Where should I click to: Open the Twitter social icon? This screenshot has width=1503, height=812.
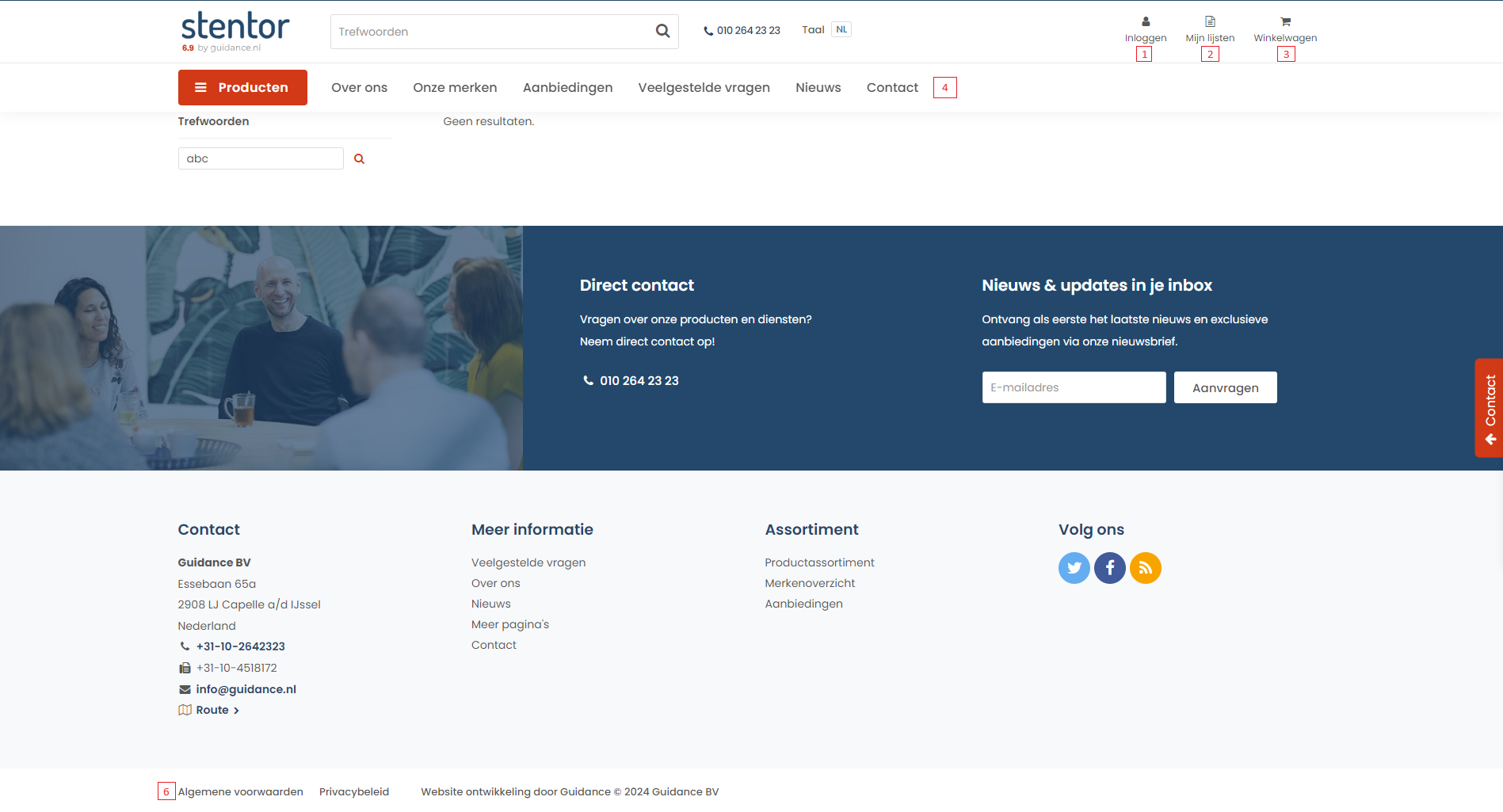[1074, 568]
